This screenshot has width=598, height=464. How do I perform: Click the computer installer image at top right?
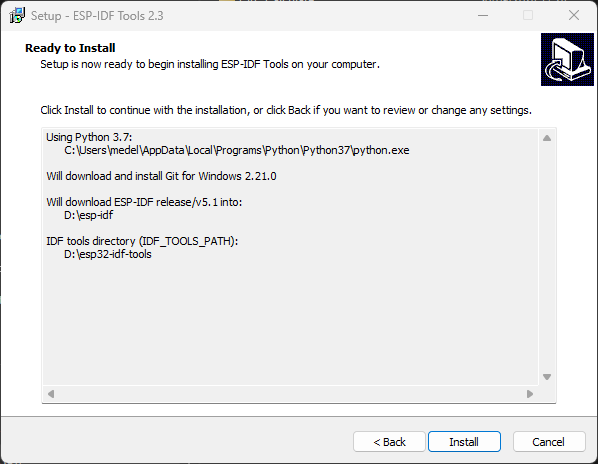pyautogui.click(x=567, y=59)
